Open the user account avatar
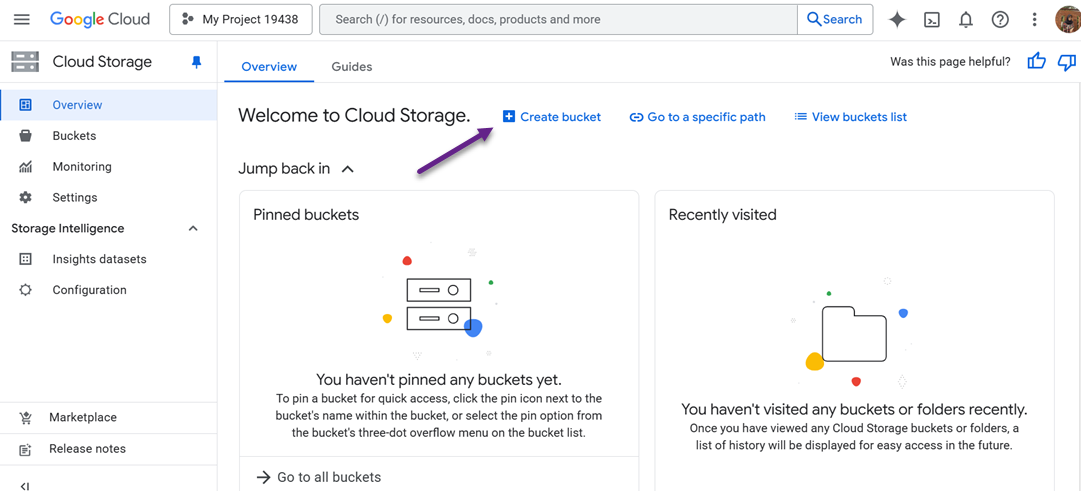 coord(1067,19)
